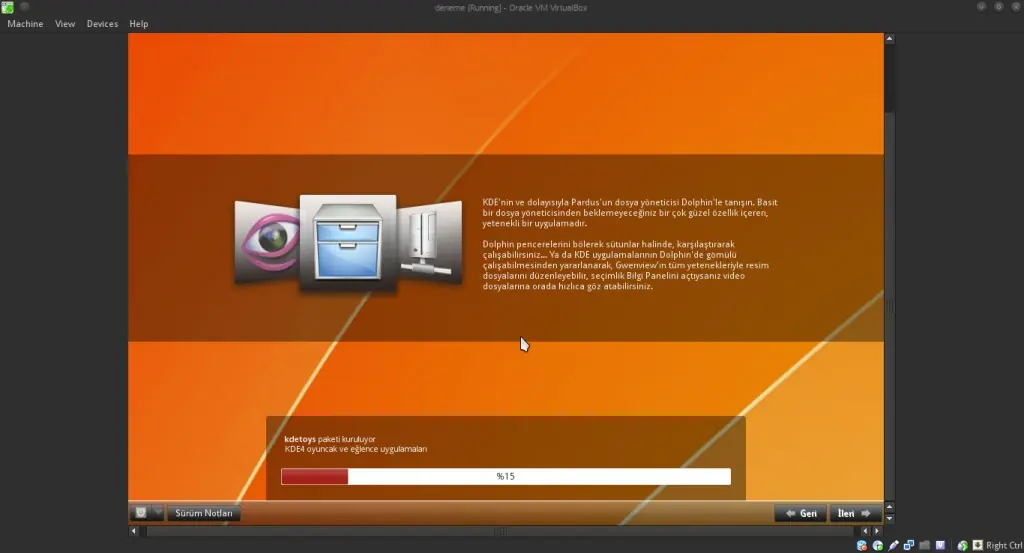Viewport: 1024px width, 553px height.
Task: Click the lower vertical scroll up arrow
Action: pos(889,507)
